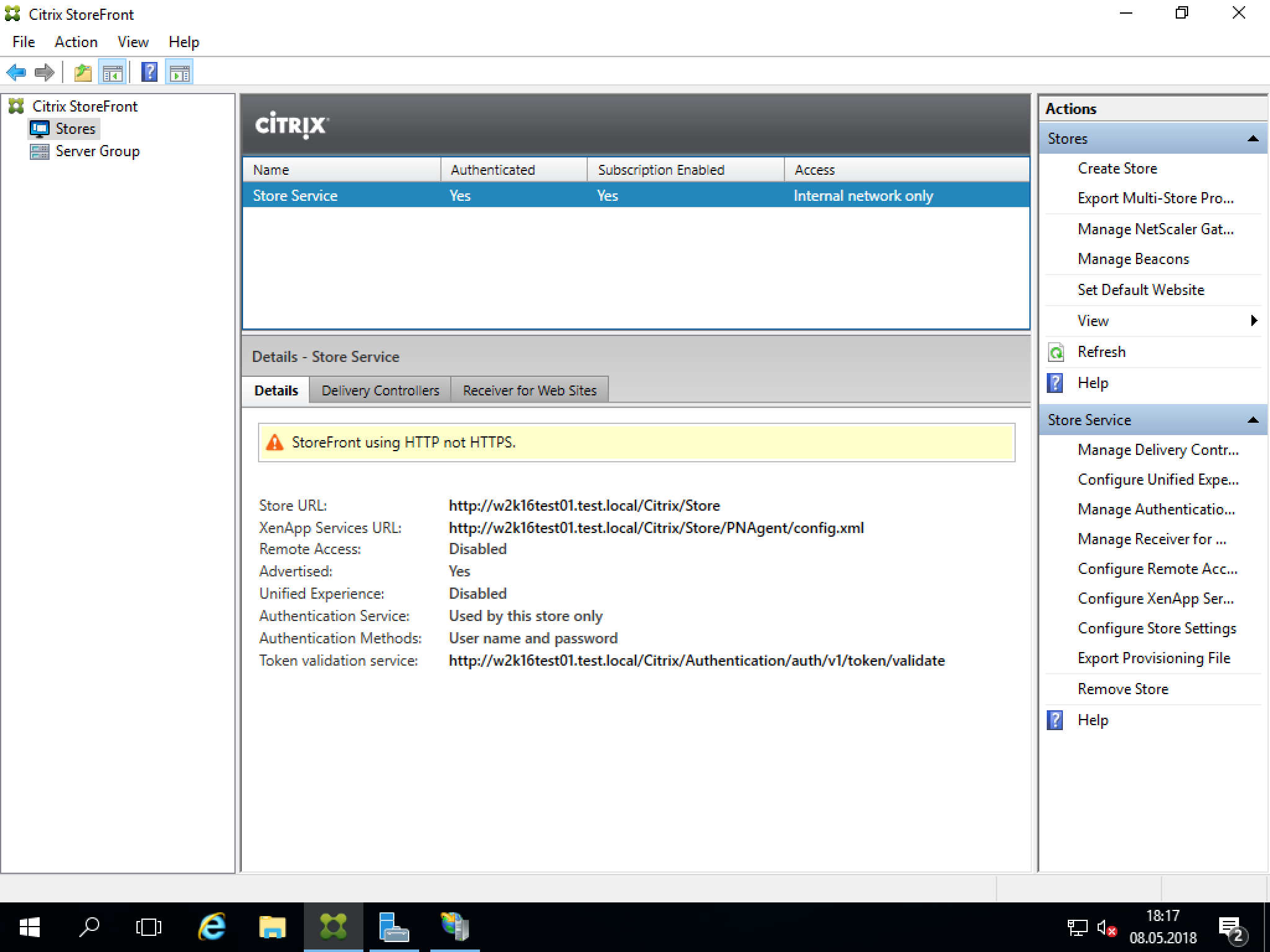Viewport: 1270px width, 952px height.
Task: Click the blue Back arrow in toolbar
Action: [x=16, y=73]
